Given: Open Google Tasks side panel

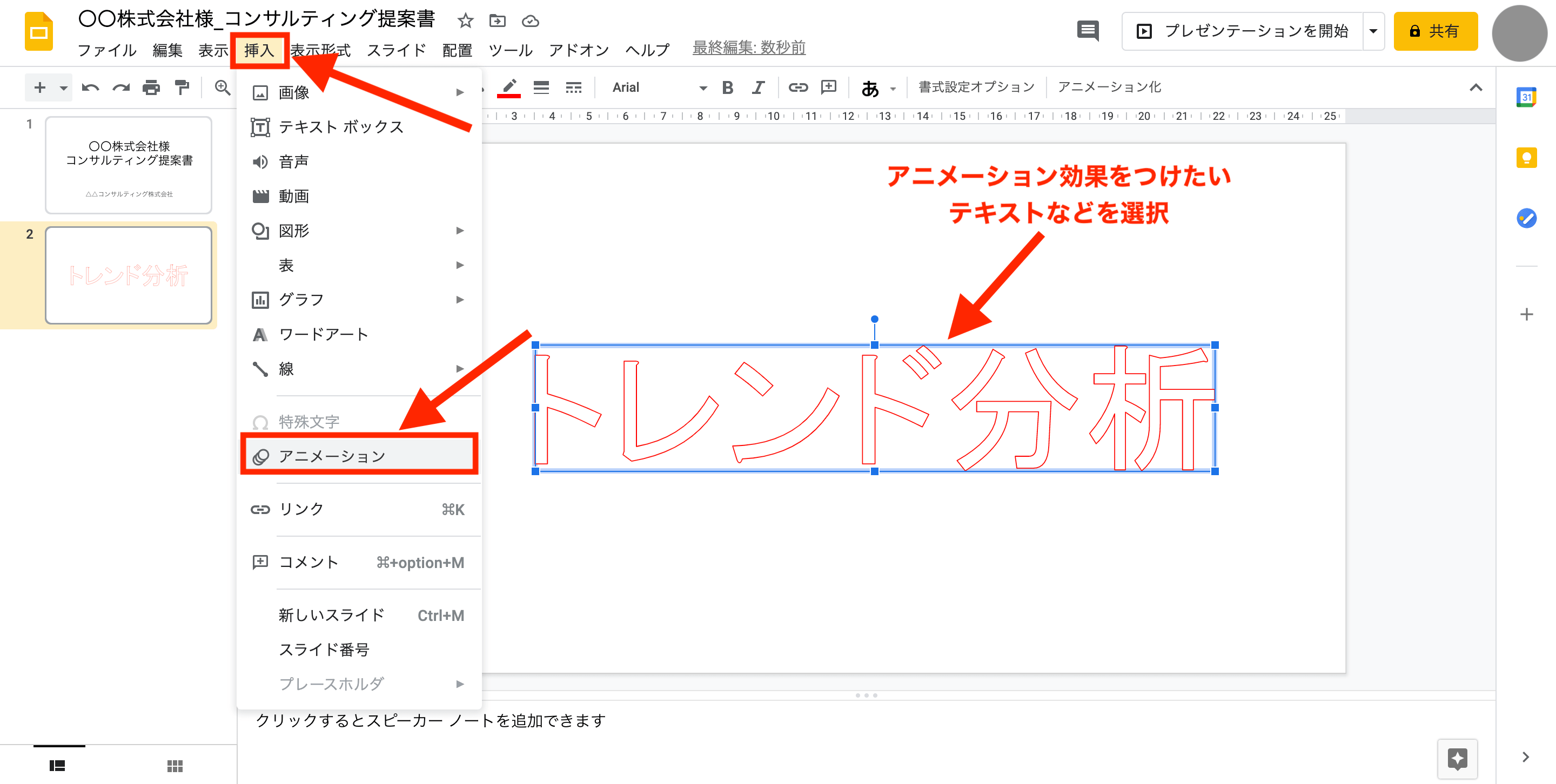Looking at the screenshot, I should [x=1526, y=218].
